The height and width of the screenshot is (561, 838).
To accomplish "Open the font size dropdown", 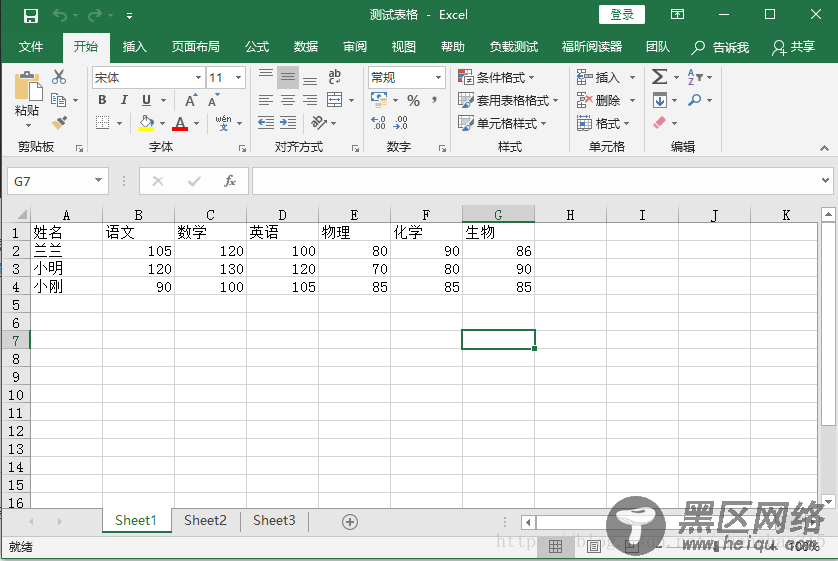I will [x=238, y=77].
